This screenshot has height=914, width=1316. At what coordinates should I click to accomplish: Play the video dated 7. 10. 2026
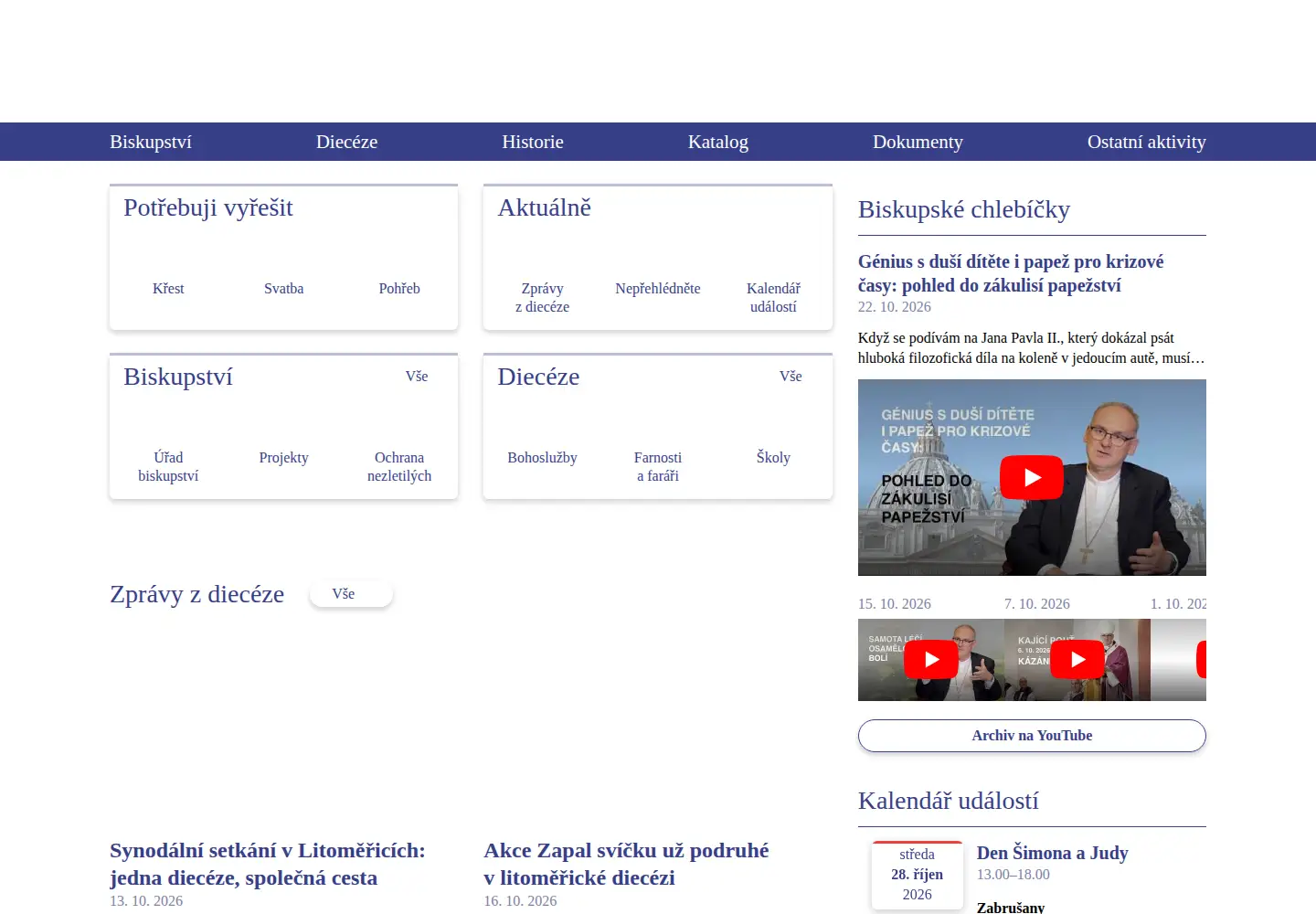coord(1077,659)
